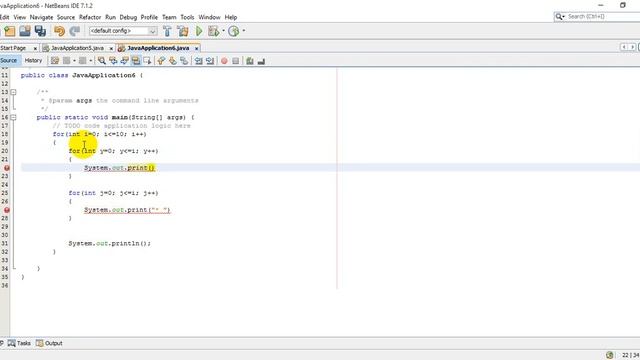The height and width of the screenshot is (360, 640).
Task: Click the Uncomment lines icon
Action: [261, 61]
